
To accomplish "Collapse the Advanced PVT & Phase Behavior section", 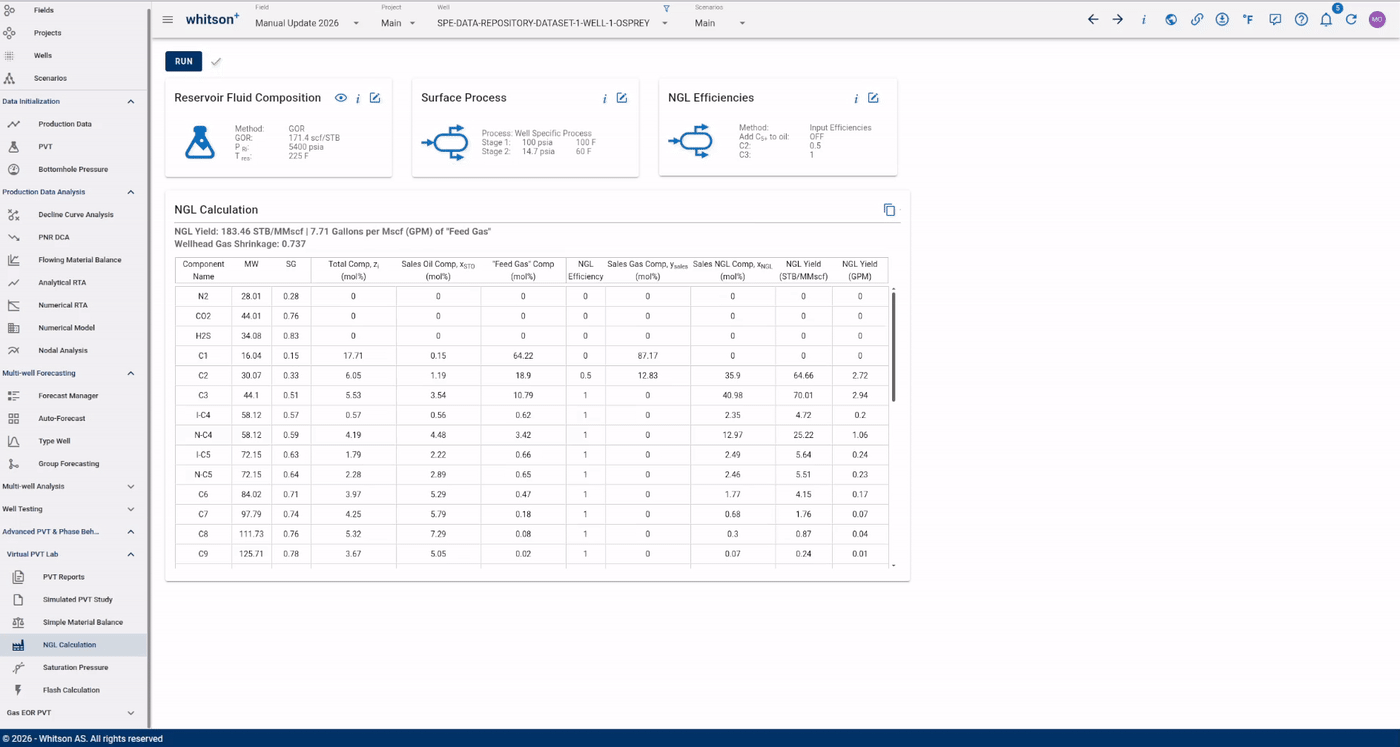I will pos(131,532).
